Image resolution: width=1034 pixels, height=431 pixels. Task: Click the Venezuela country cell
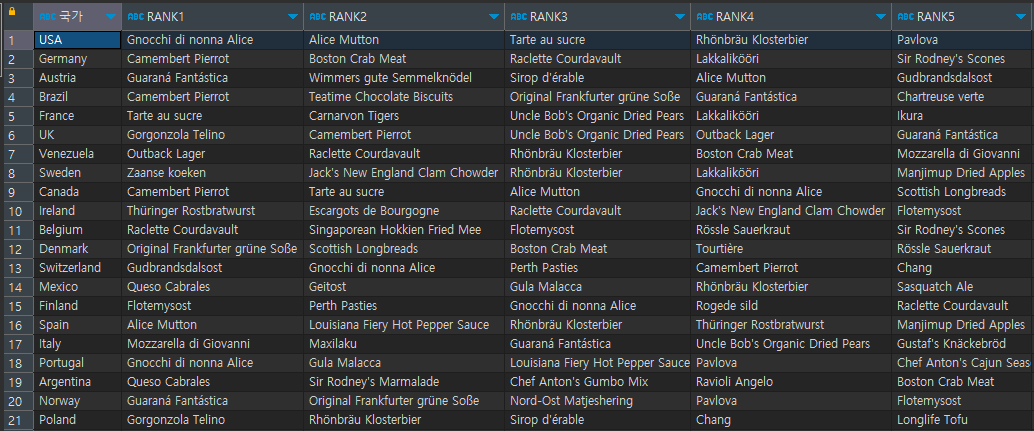77,154
